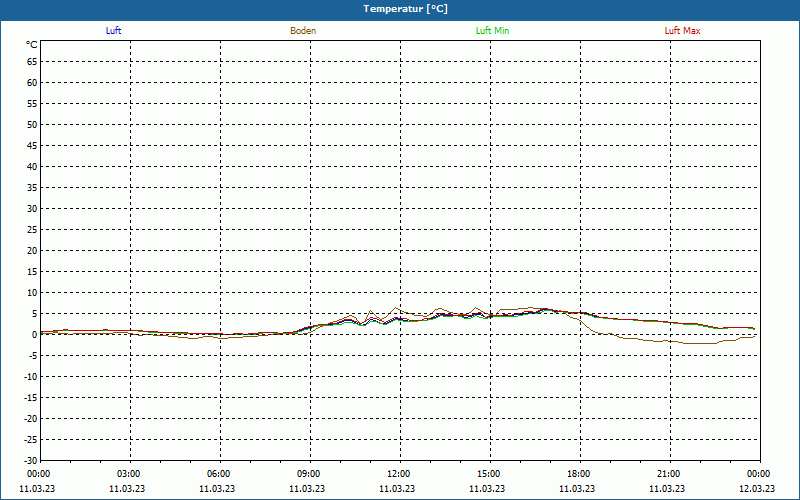Click the 15:00 time axis label
Viewport: 800px width, 500px height.
(488, 474)
